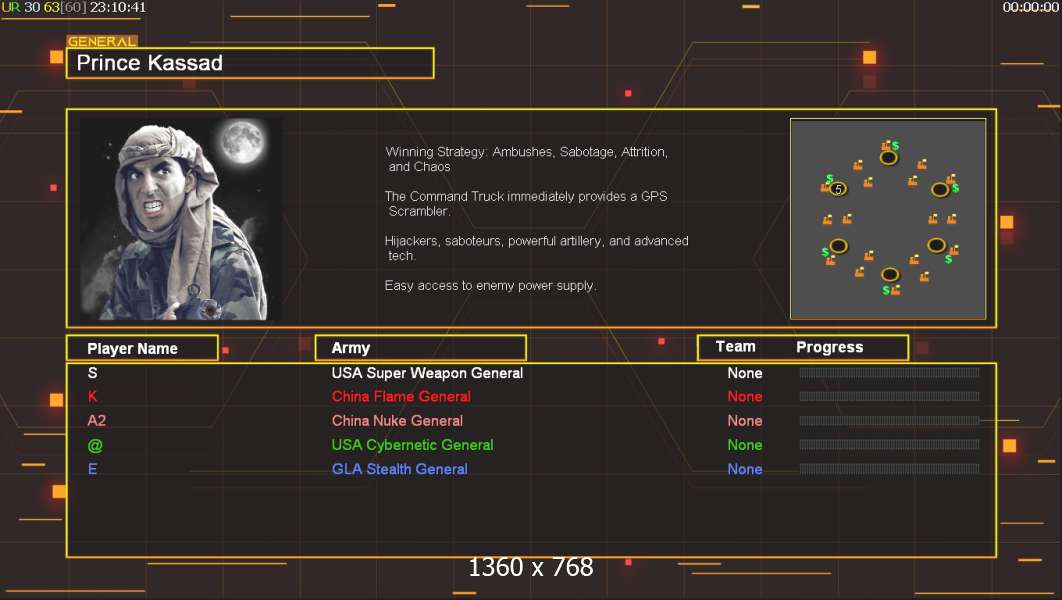Select red player name K
The height and width of the screenshot is (600, 1062).
coord(93,397)
